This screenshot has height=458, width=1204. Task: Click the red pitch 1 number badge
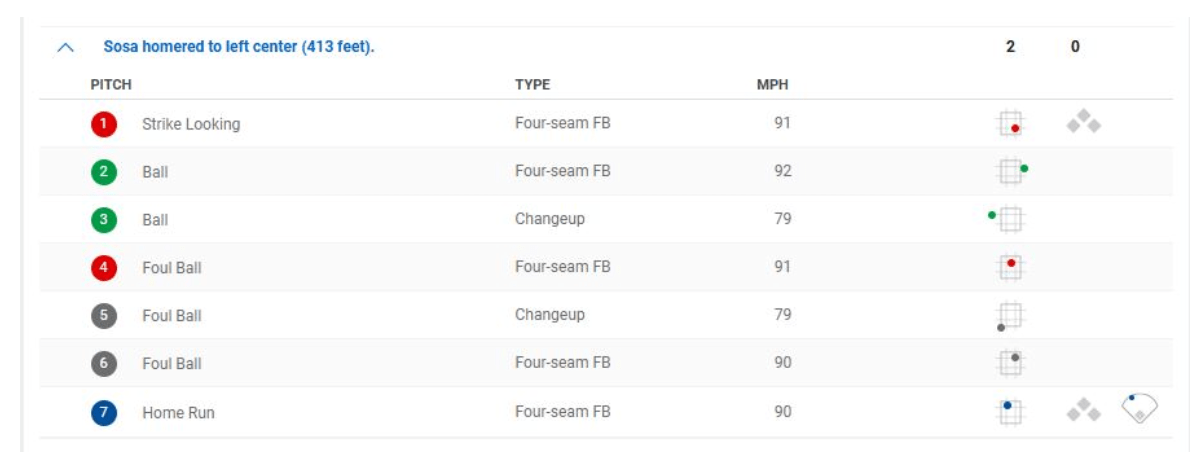[104, 125]
